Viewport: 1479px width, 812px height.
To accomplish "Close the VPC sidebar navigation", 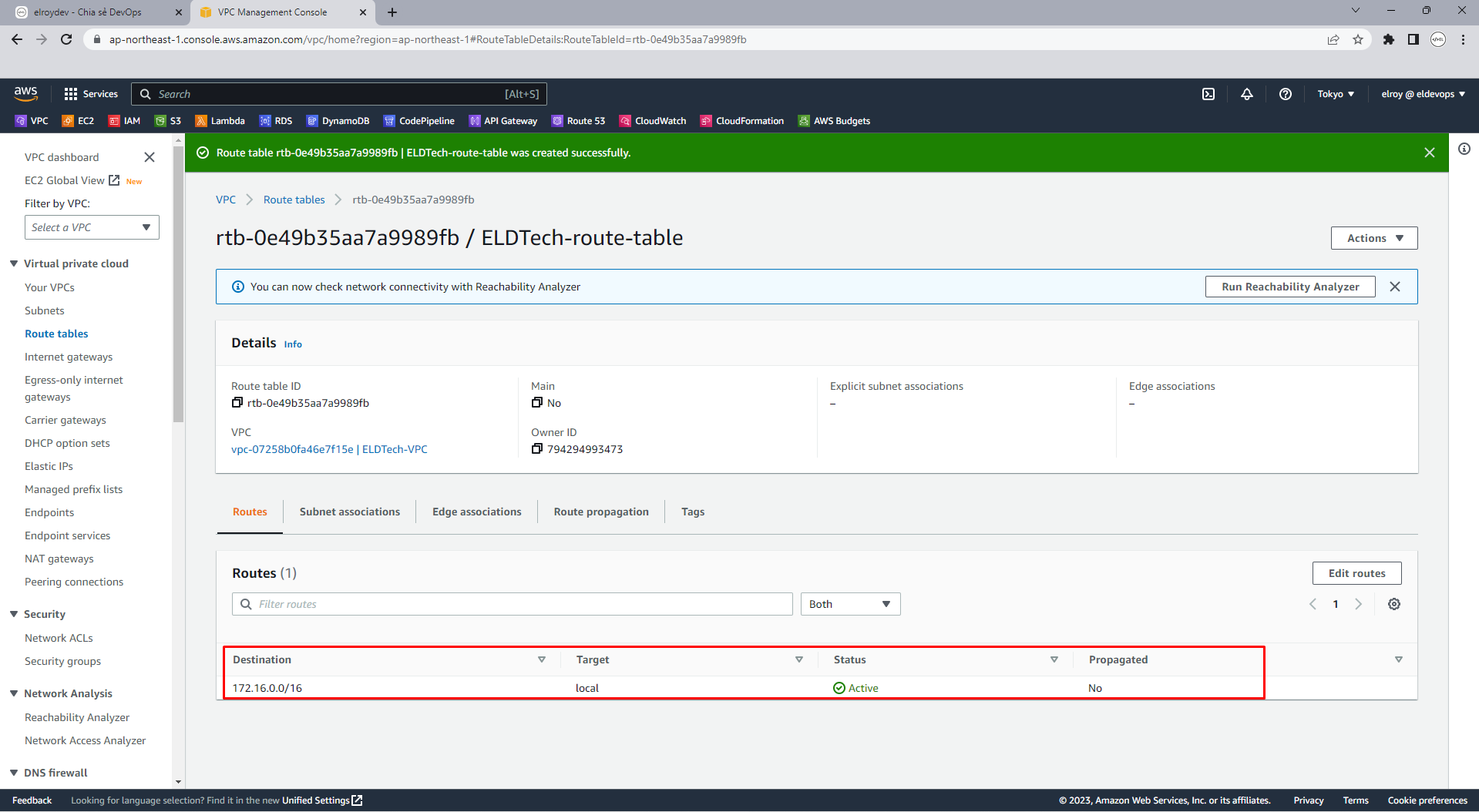I will (150, 157).
